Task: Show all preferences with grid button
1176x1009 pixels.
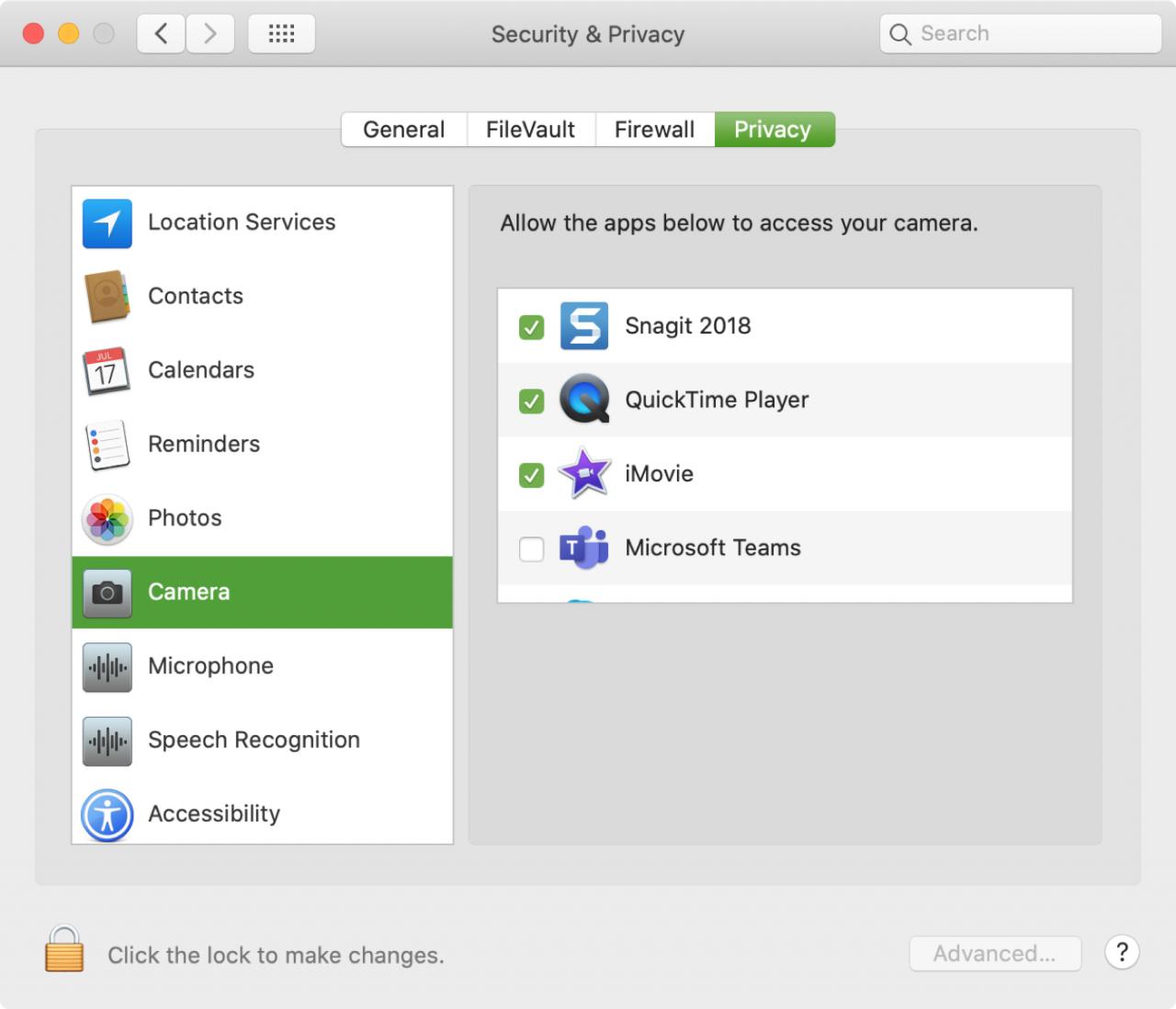Action: tap(281, 34)
